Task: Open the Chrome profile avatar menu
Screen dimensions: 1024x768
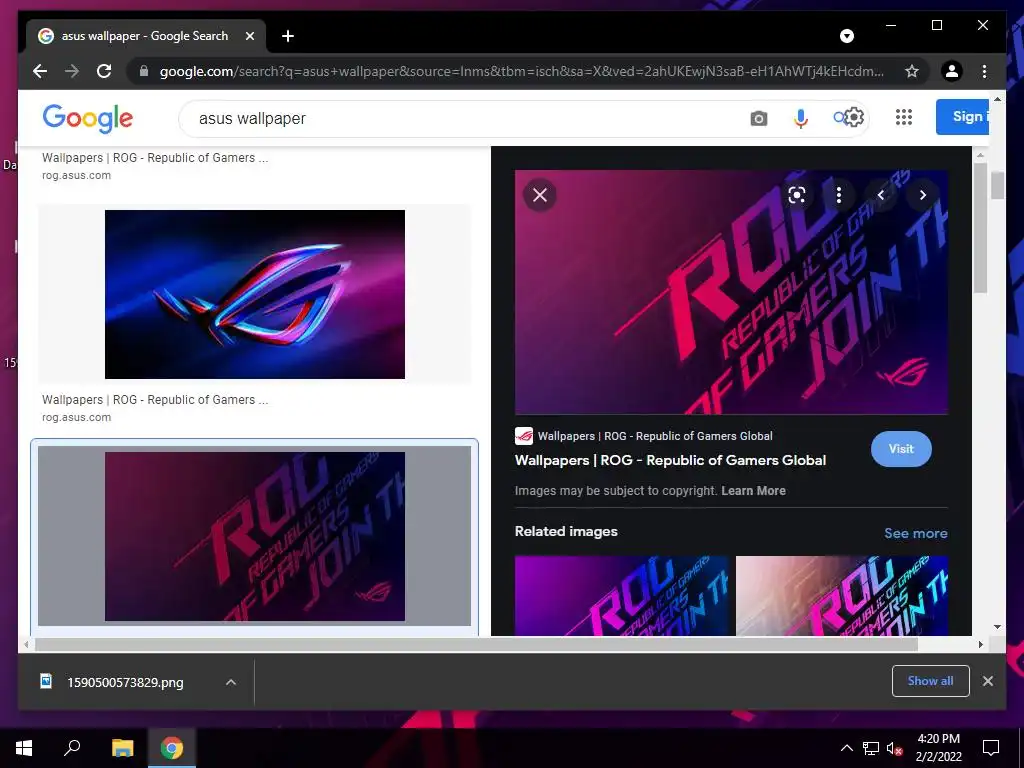Action: [x=952, y=71]
